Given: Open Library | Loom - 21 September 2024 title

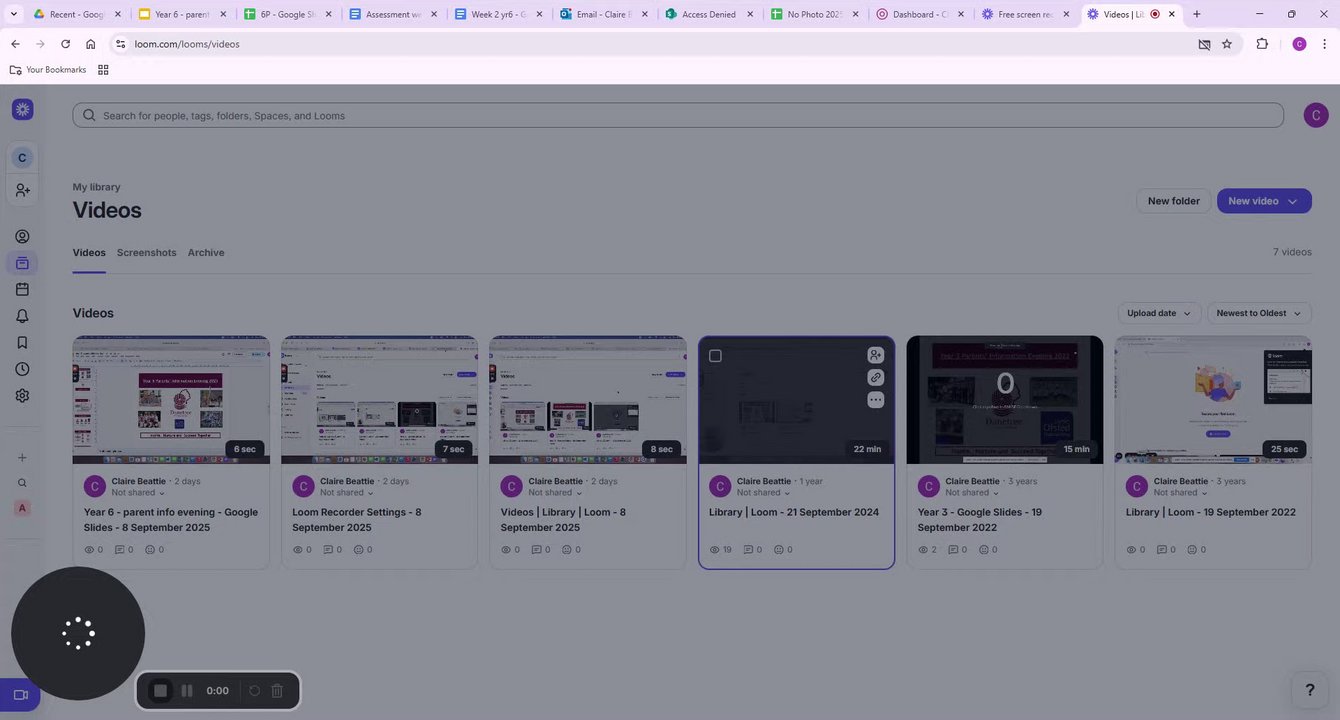Looking at the screenshot, I should click(794, 512).
